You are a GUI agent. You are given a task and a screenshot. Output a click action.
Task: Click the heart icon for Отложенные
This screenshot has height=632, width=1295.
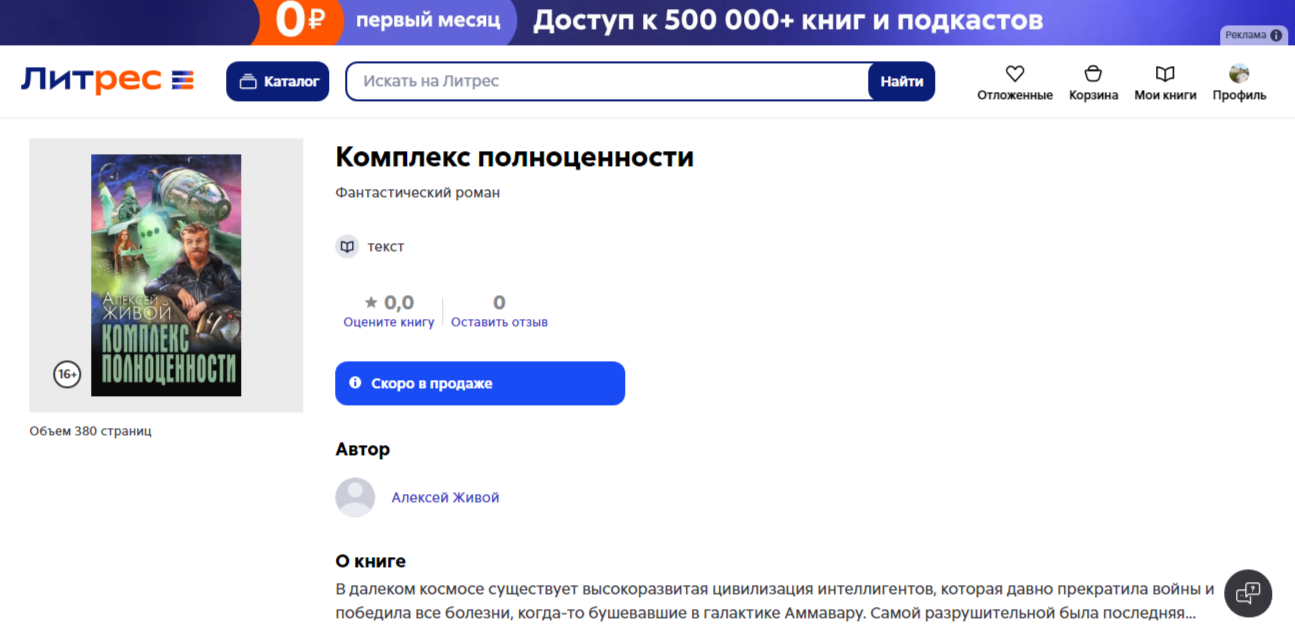click(1015, 74)
